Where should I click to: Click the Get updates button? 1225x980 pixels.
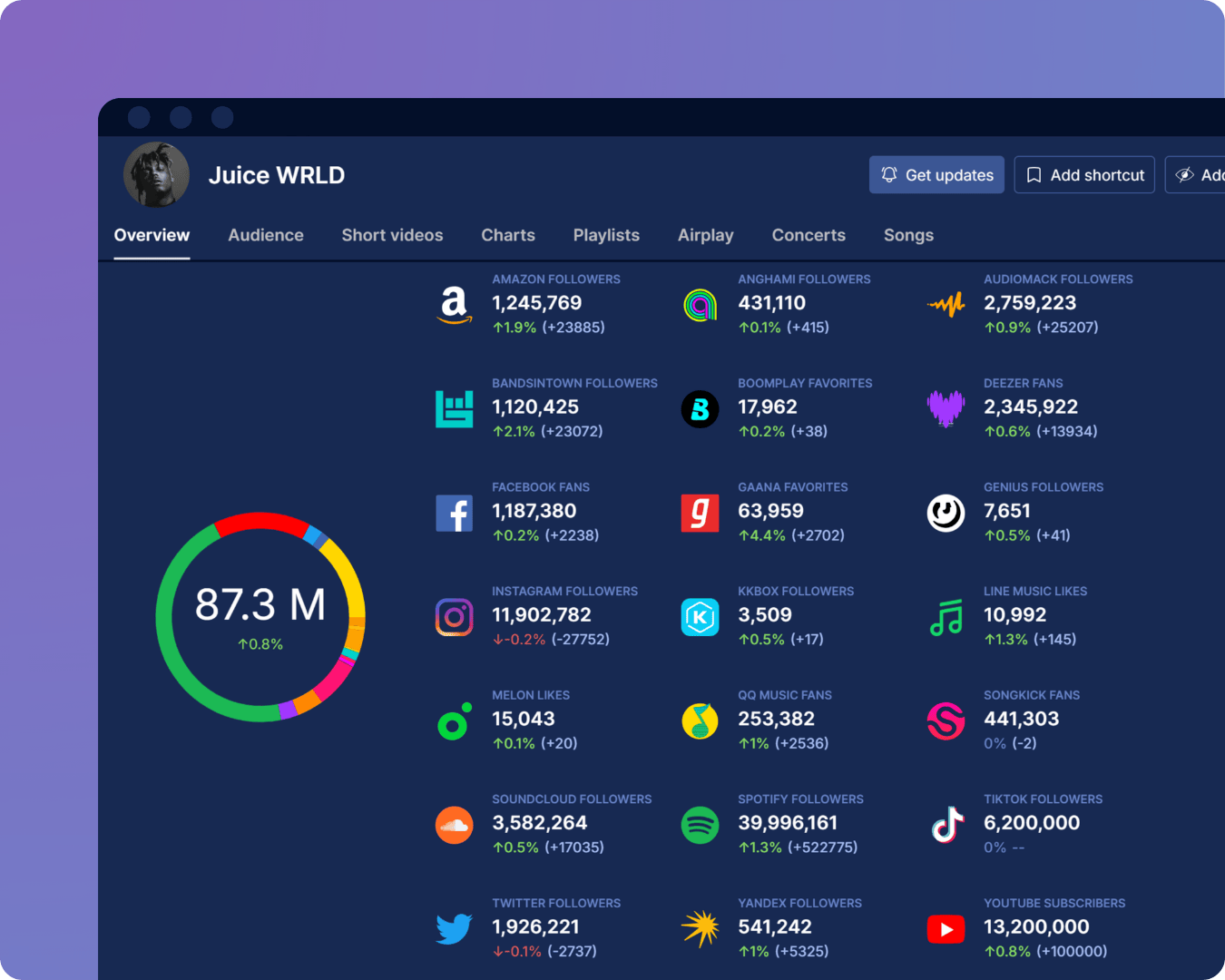click(x=936, y=175)
